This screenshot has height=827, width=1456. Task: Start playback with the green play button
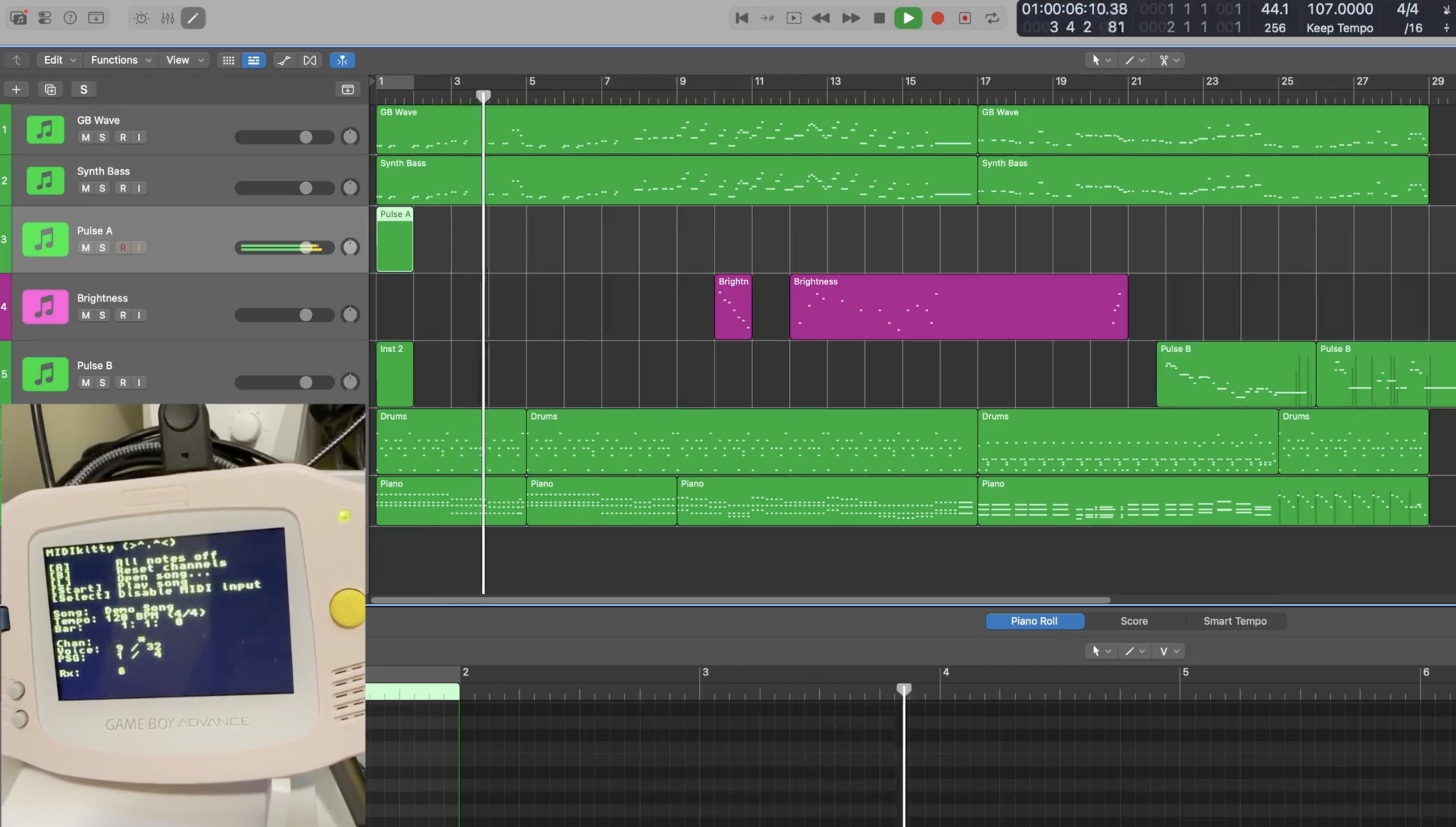click(908, 18)
